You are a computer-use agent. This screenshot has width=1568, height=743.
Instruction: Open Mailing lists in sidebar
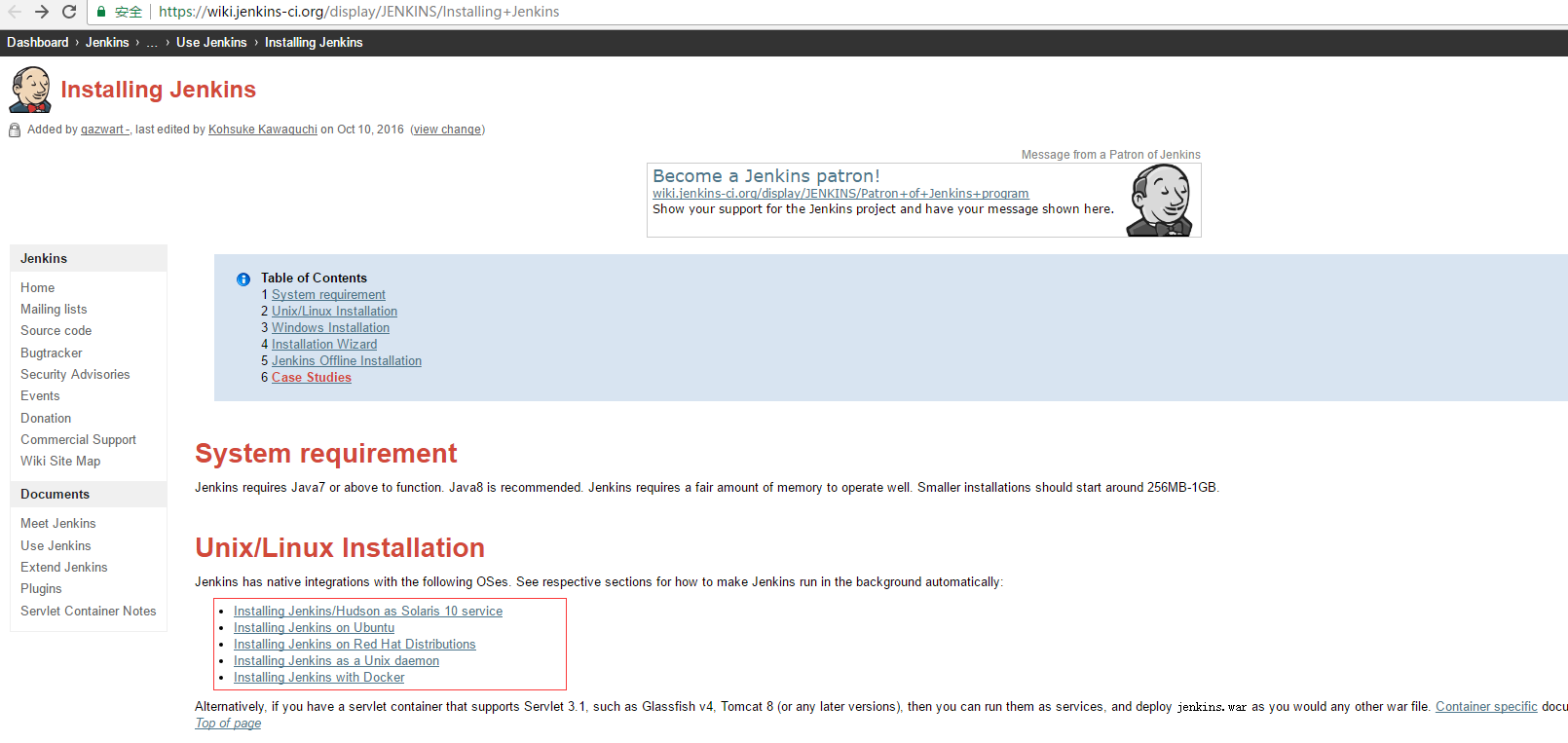click(x=54, y=310)
